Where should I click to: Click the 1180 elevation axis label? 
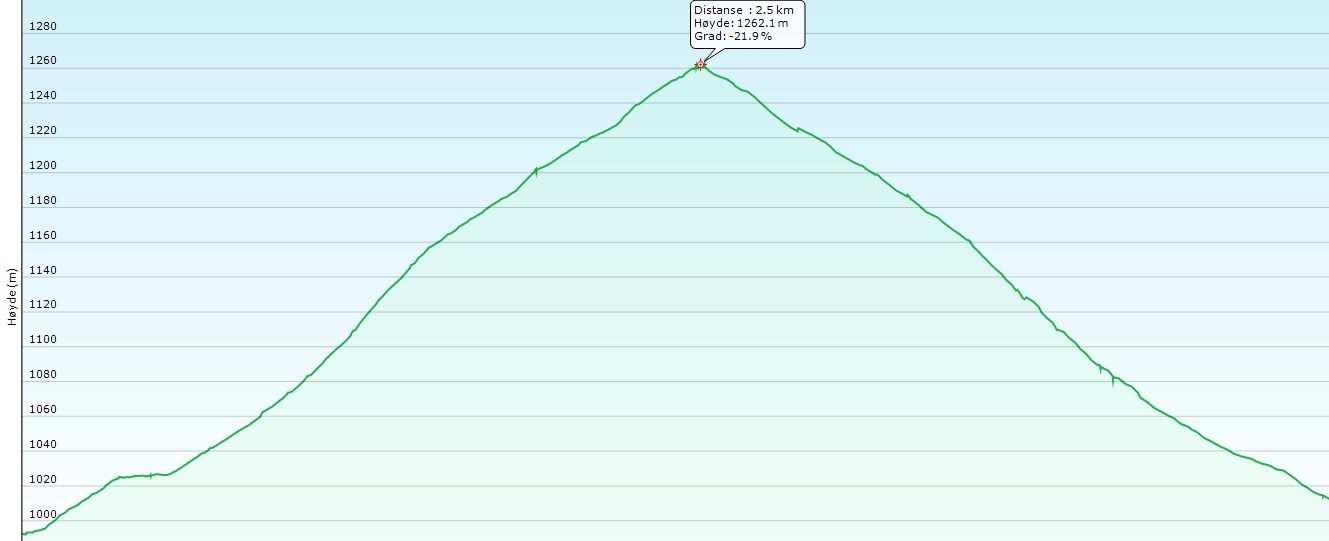click(x=43, y=201)
